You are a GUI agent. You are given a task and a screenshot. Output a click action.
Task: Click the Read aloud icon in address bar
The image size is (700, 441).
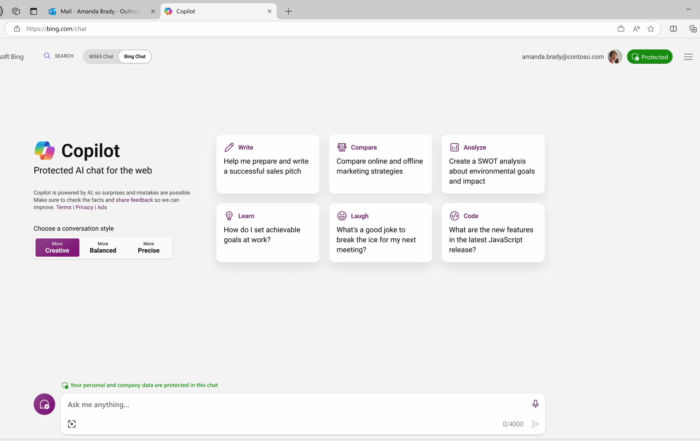(x=636, y=29)
